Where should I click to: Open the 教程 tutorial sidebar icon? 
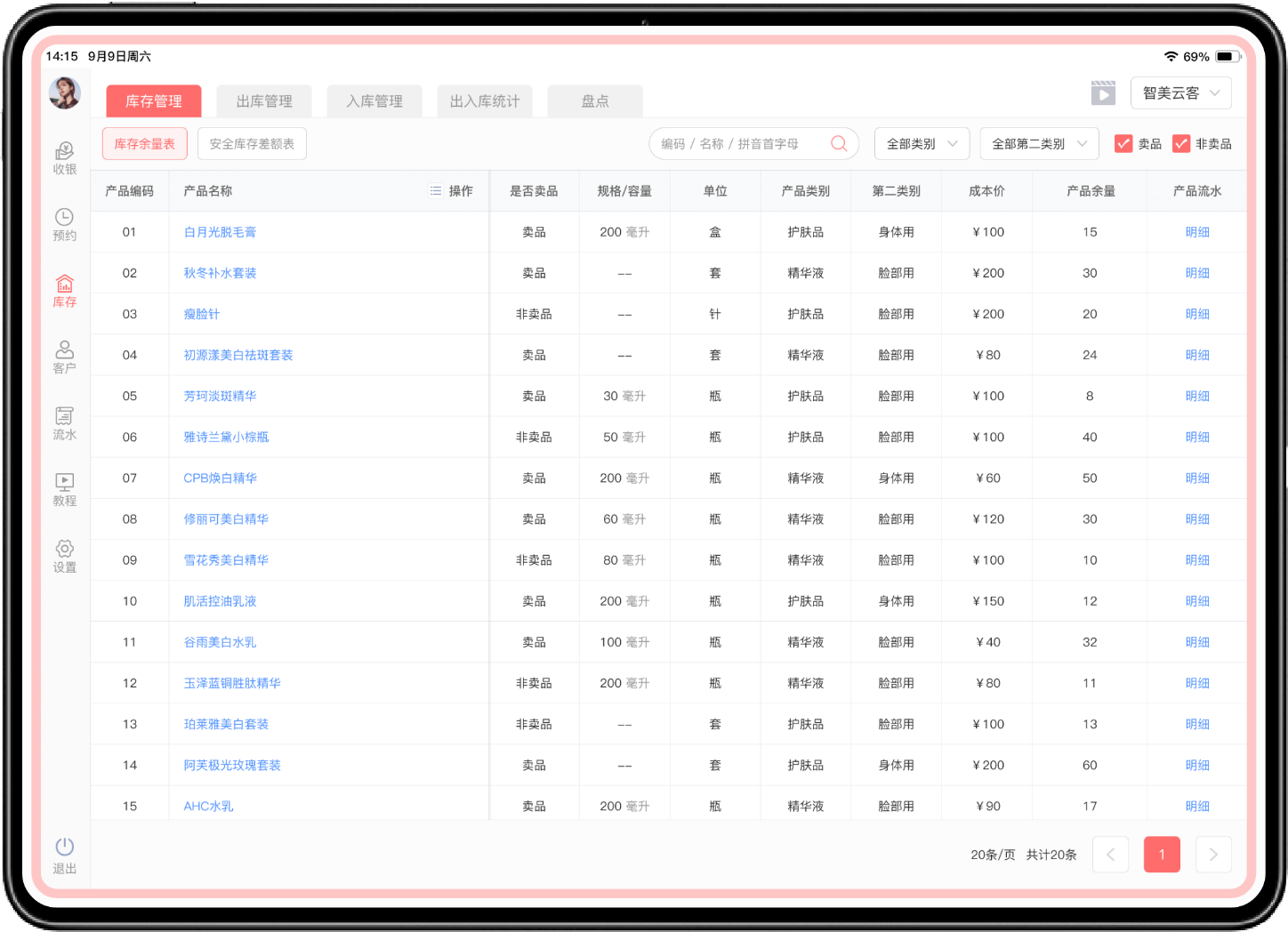pyautogui.click(x=64, y=483)
